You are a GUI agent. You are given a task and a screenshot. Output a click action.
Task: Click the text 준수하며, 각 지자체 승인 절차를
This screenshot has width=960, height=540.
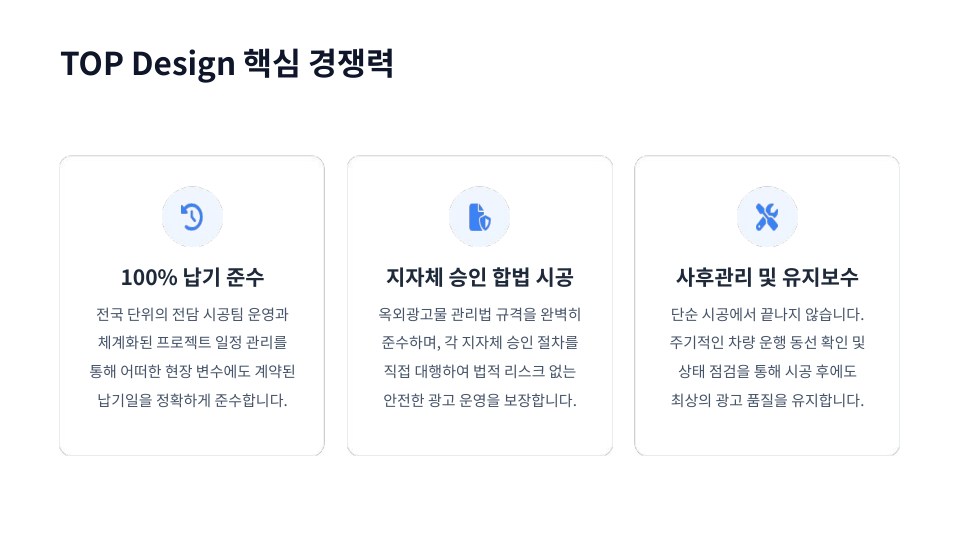pos(480,343)
